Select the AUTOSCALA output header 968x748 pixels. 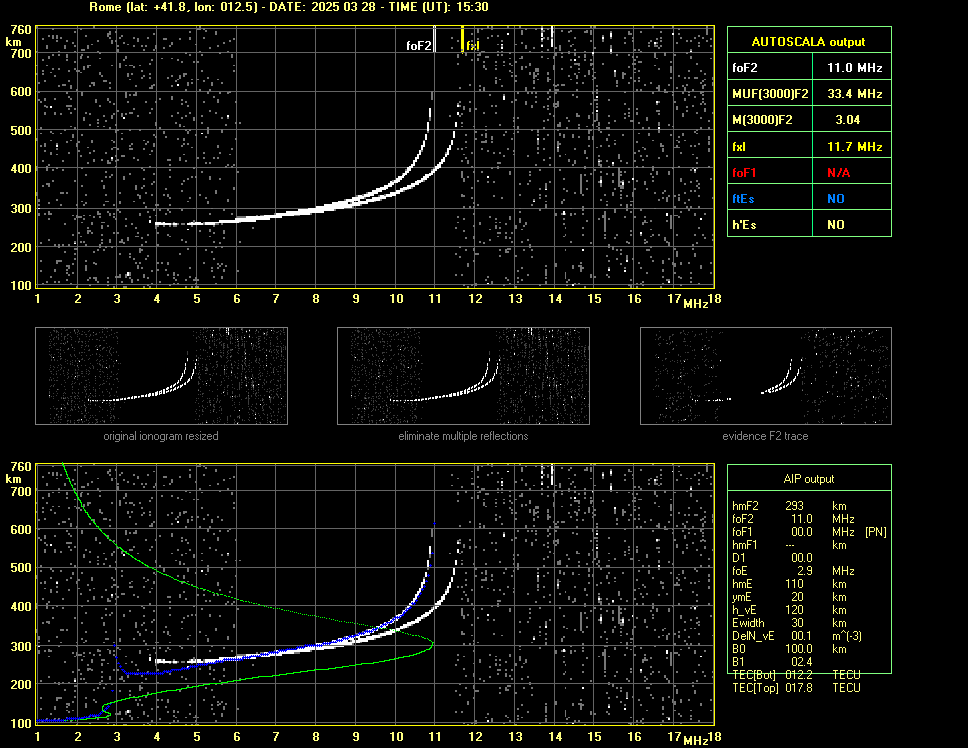pos(809,42)
